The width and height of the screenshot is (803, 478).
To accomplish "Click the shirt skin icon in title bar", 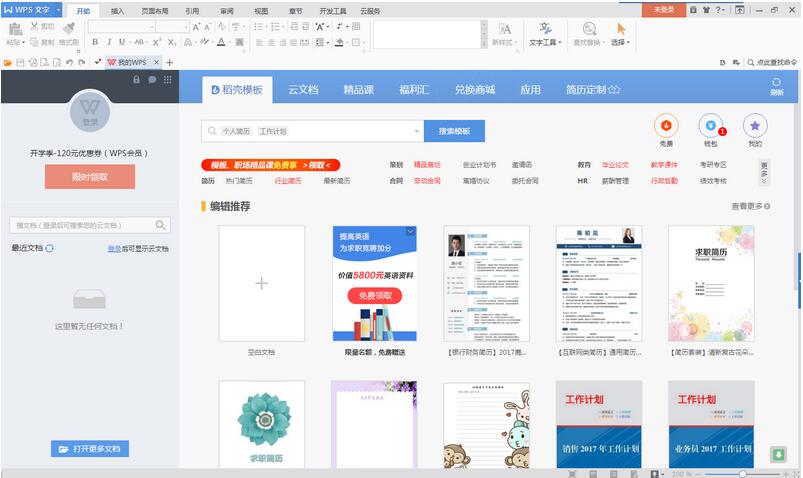I will [x=706, y=10].
